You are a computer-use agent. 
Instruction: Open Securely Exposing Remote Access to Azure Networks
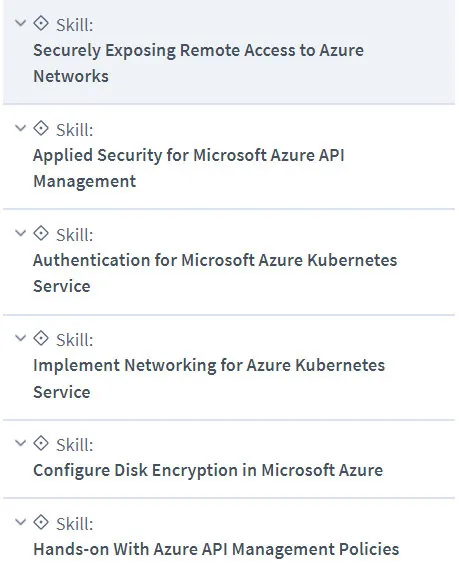(198, 63)
